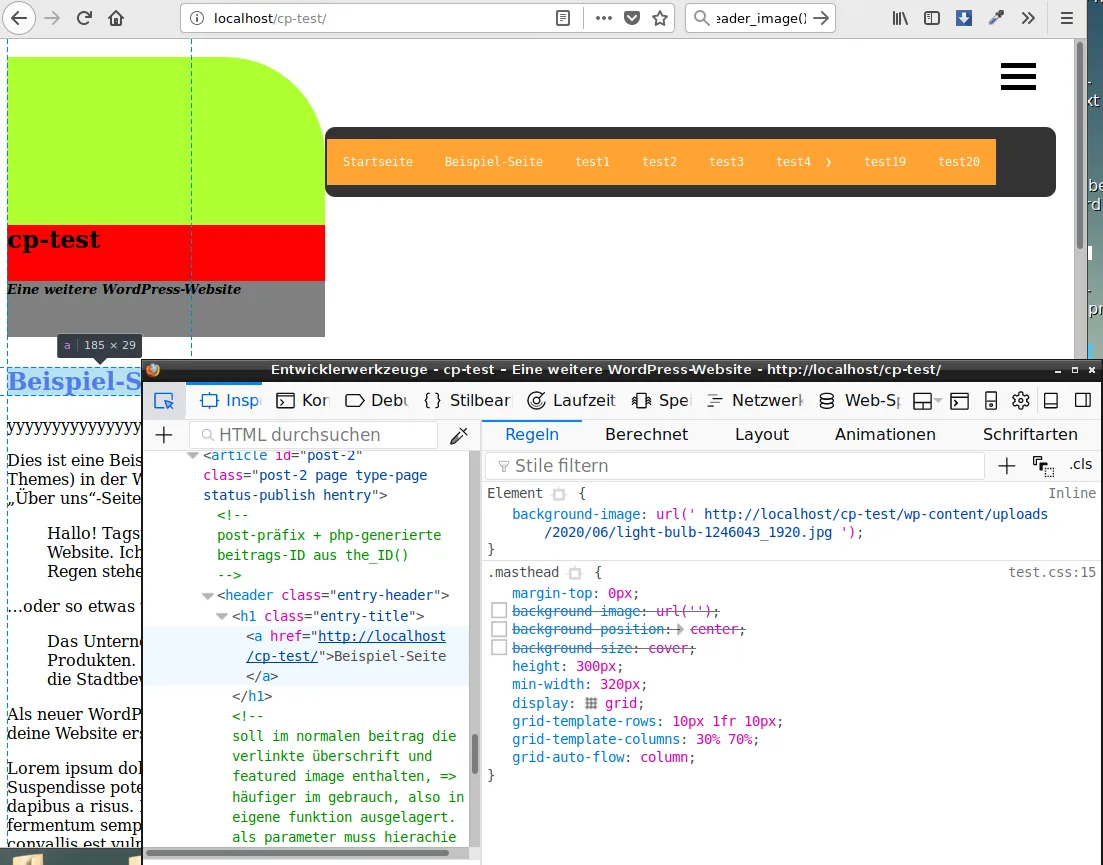Image resolution: width=1103 pixels, height=865 pixels.
Task: Open the Laufzeitanalyse tab
Action: tap(571, 401)
